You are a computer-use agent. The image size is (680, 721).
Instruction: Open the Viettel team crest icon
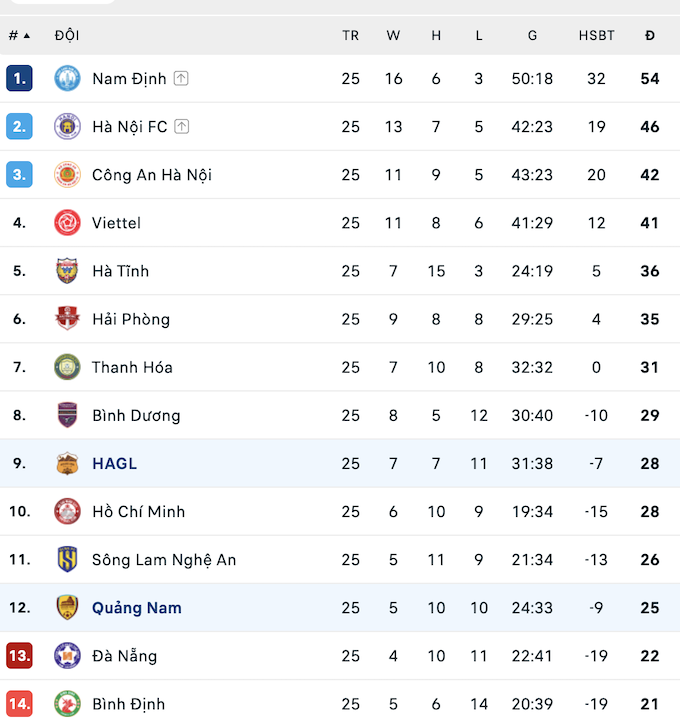coord(67,223)
